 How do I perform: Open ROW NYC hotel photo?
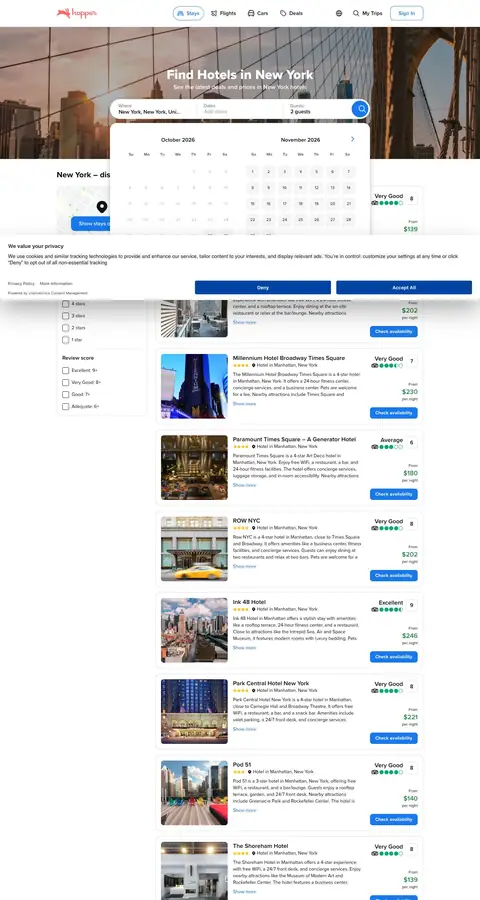[194, 549]
